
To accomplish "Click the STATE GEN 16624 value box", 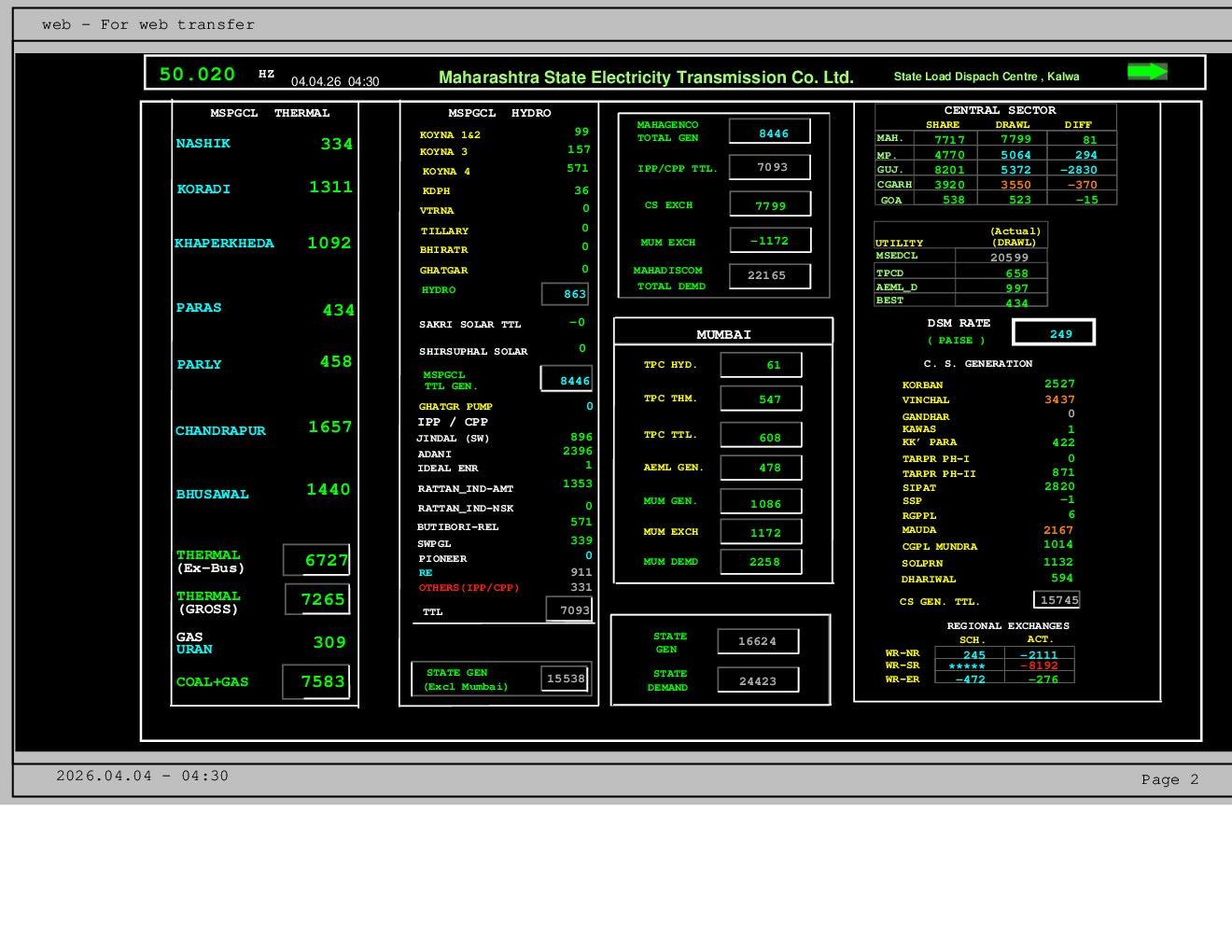I will (758, 641).
